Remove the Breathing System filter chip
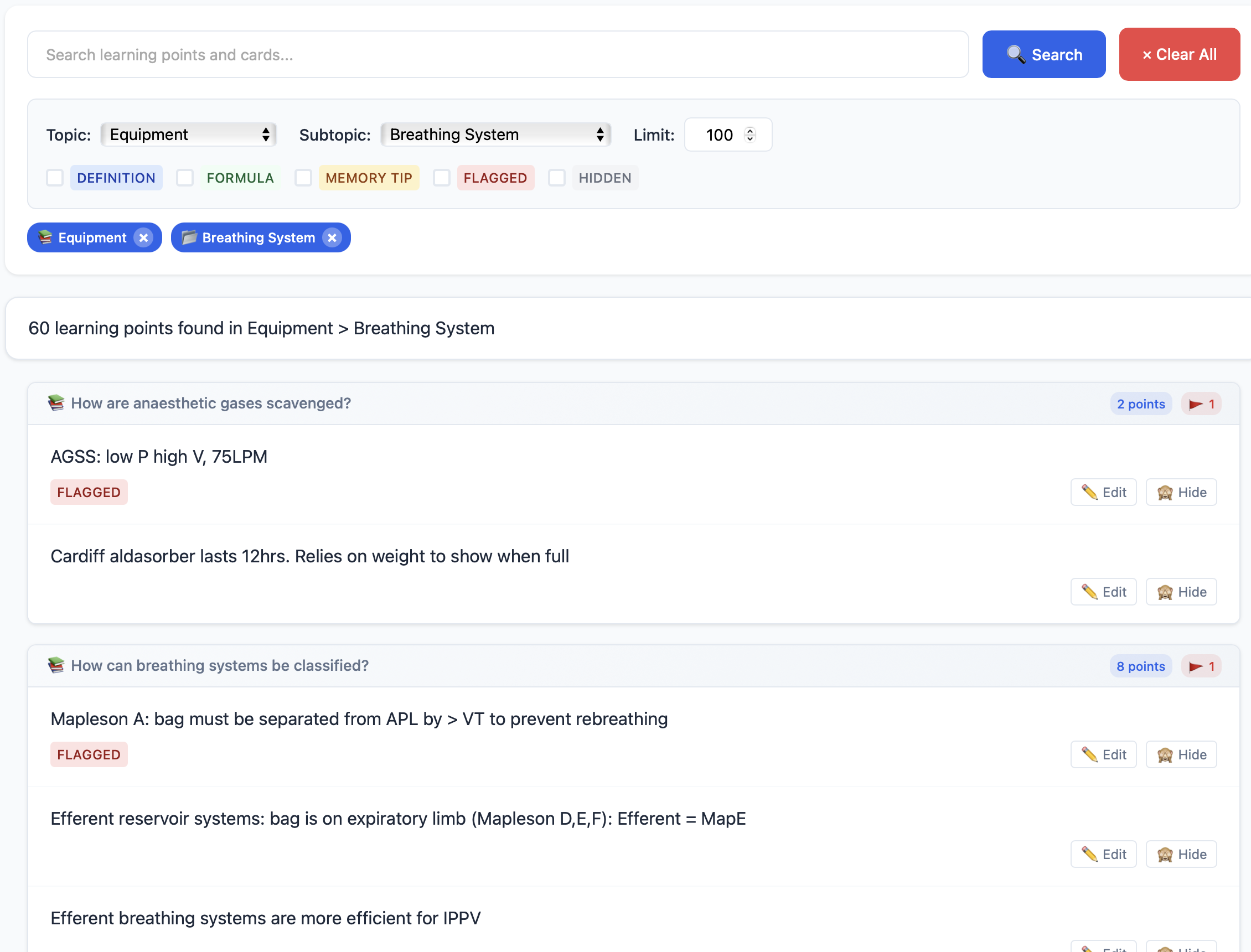 pyautogui.click(x=332, y=237)
